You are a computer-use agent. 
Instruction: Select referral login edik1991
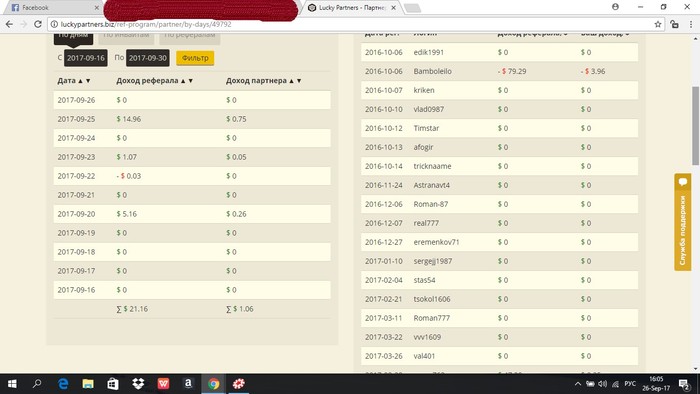[429, 52]
